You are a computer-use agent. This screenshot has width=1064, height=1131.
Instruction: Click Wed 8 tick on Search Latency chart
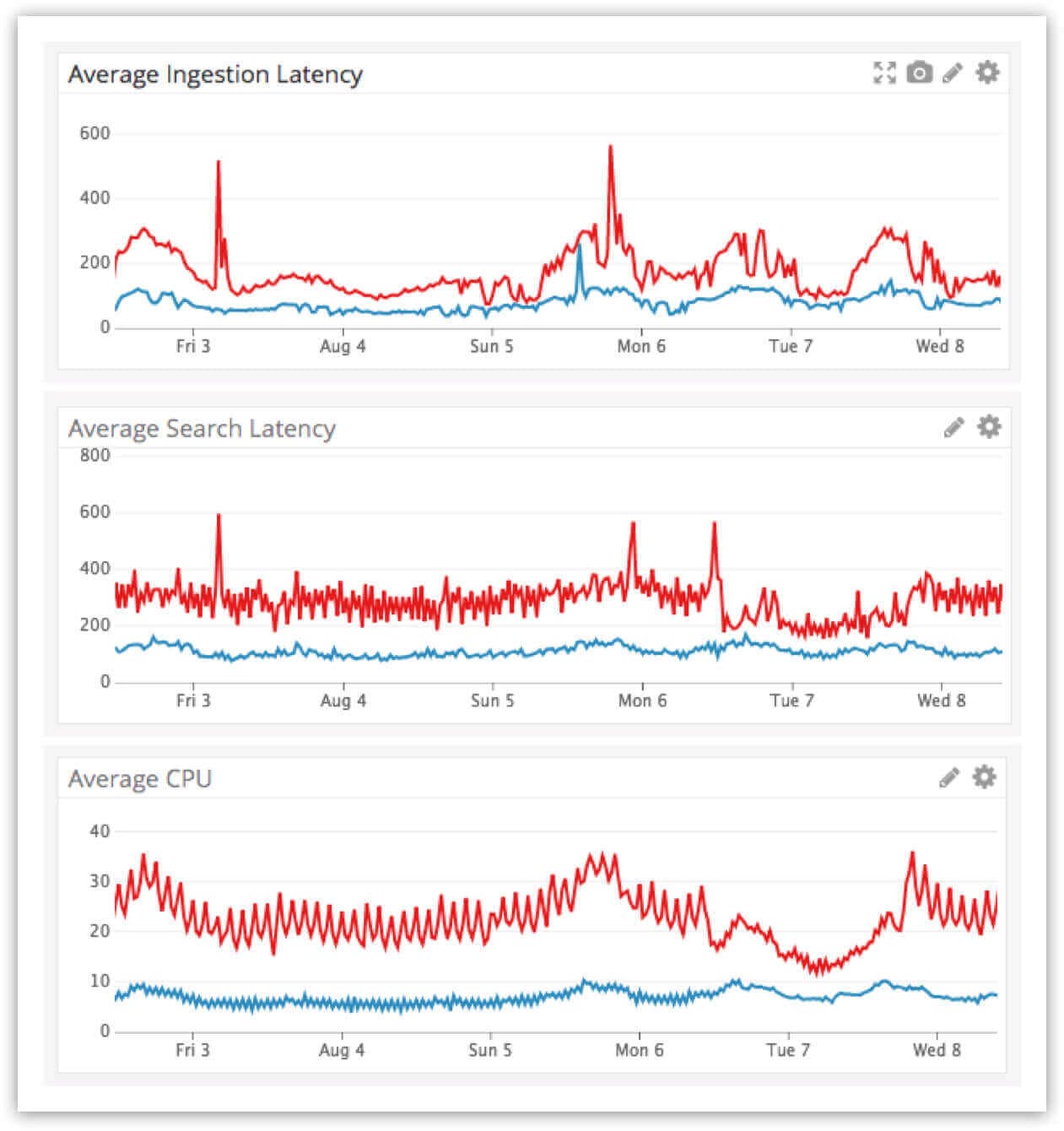(942, 701)
